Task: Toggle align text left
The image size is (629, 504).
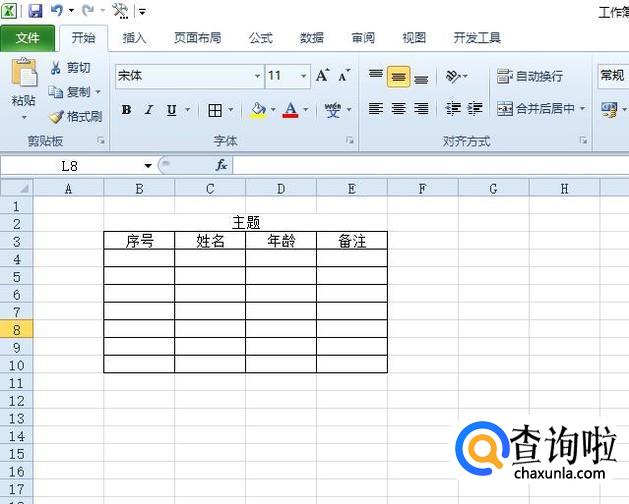Action: (x=376, y=108)
